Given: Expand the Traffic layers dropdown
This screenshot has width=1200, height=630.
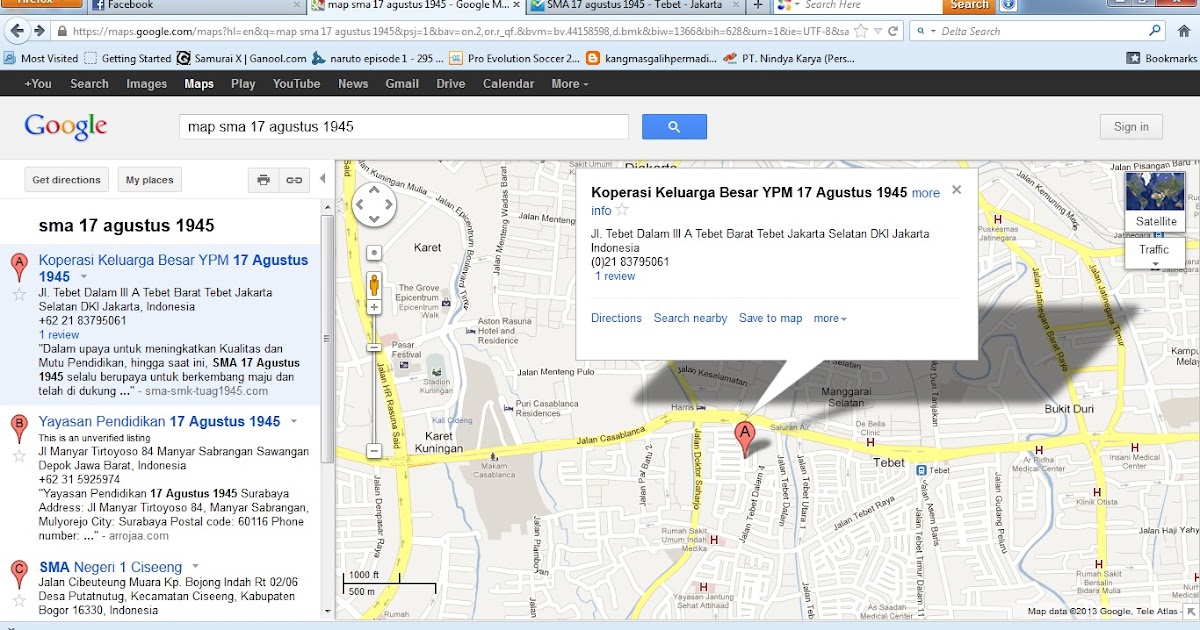Looking at the screenshot, I should 1155,254.
